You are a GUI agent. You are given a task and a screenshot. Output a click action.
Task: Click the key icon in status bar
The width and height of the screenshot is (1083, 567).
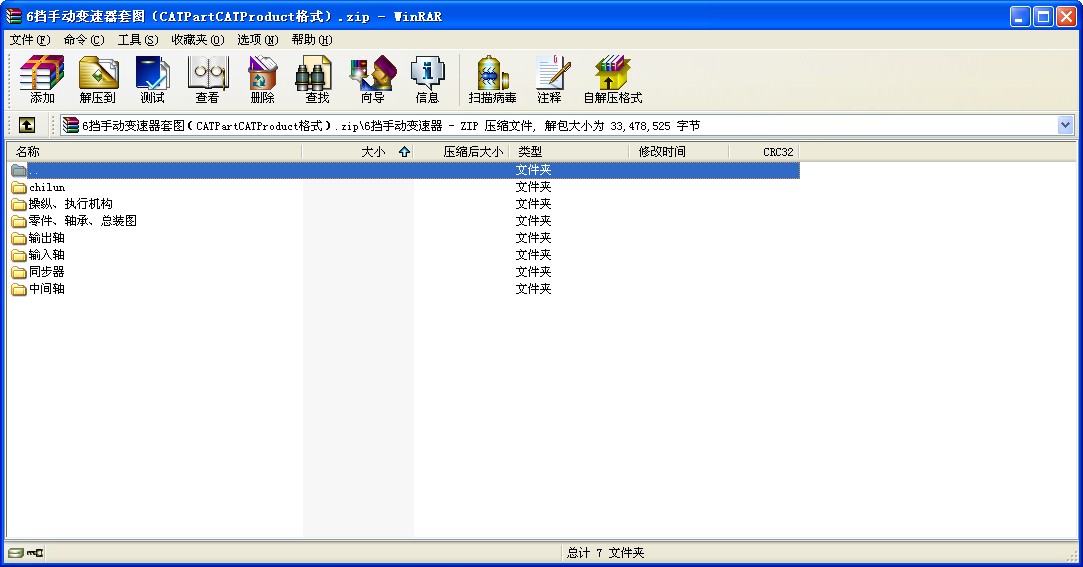pos(35,552)
